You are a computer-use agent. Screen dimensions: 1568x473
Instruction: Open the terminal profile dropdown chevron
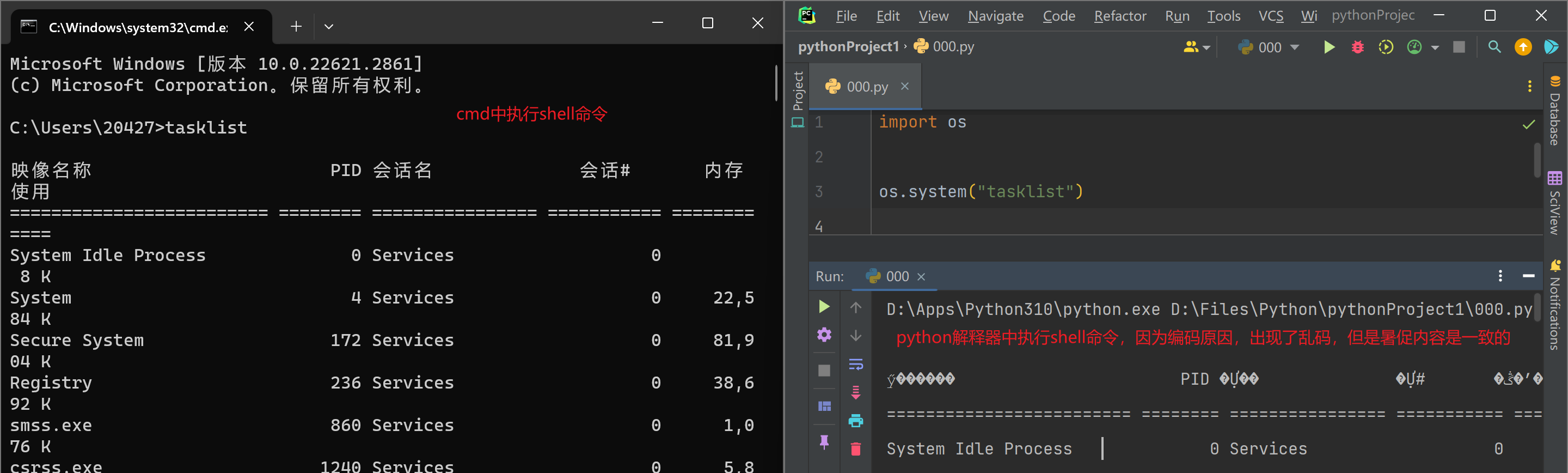tap(329, 26)
